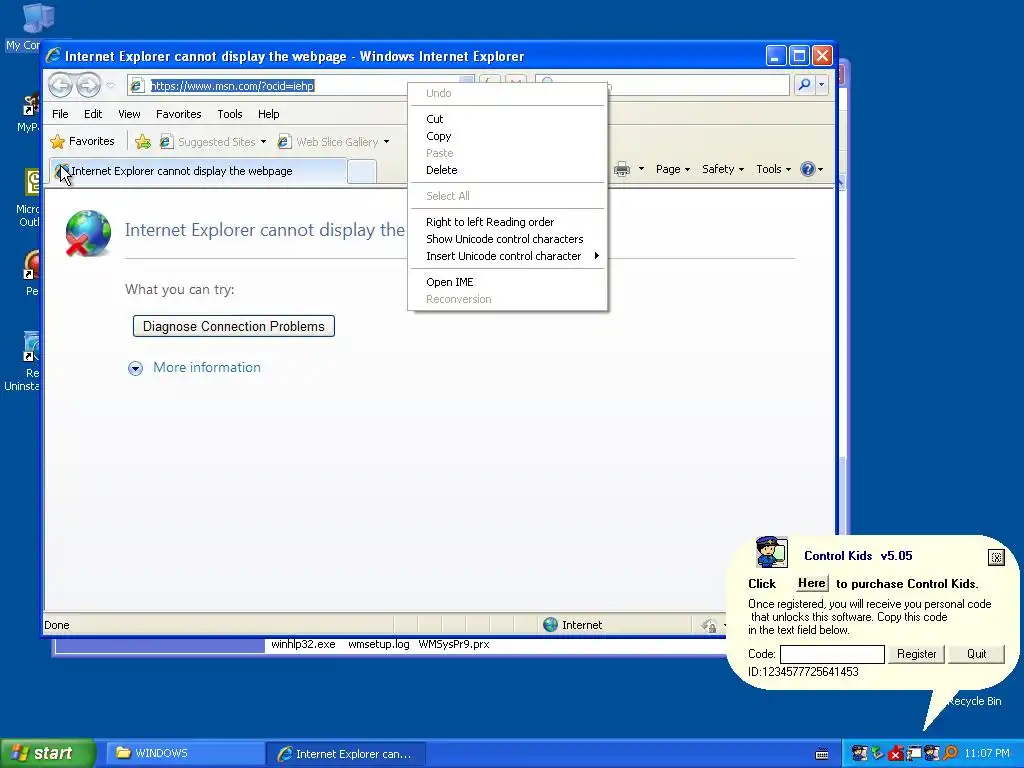Click the Control Kids policeman logo
The width and height of the screenshot is (1024, 768).
click(771, 552)
